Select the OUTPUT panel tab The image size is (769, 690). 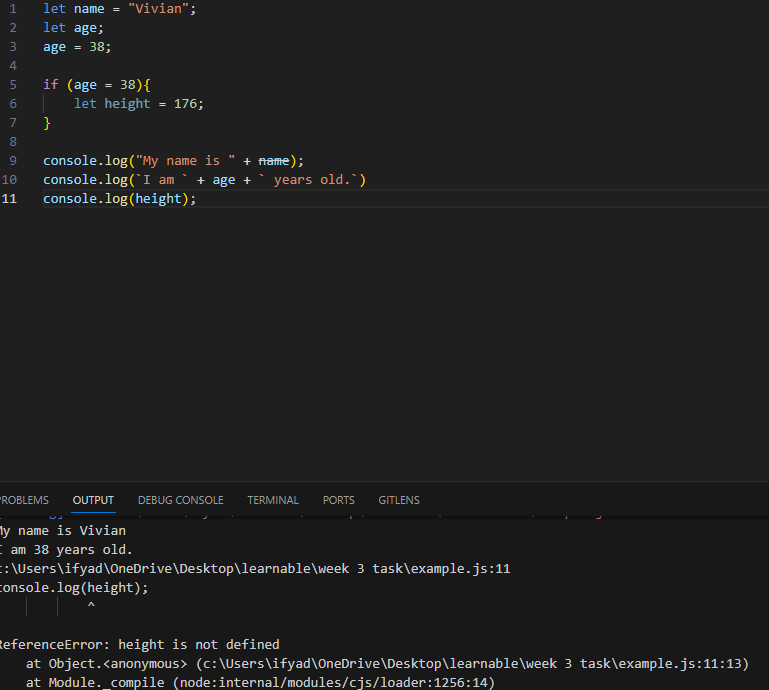pyautogui.click(x=93, y=500)
